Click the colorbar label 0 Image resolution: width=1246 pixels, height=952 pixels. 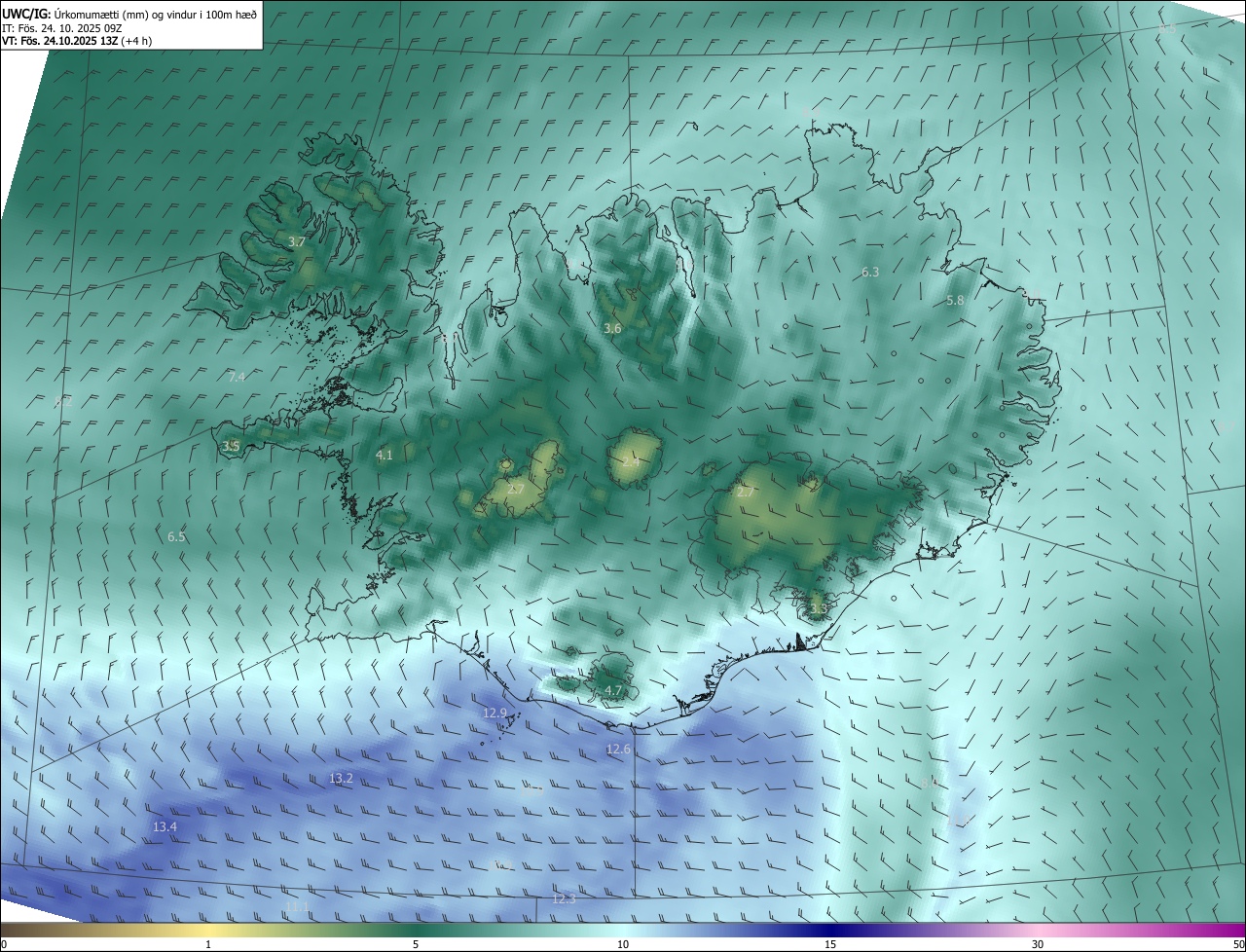pos(4,944)
